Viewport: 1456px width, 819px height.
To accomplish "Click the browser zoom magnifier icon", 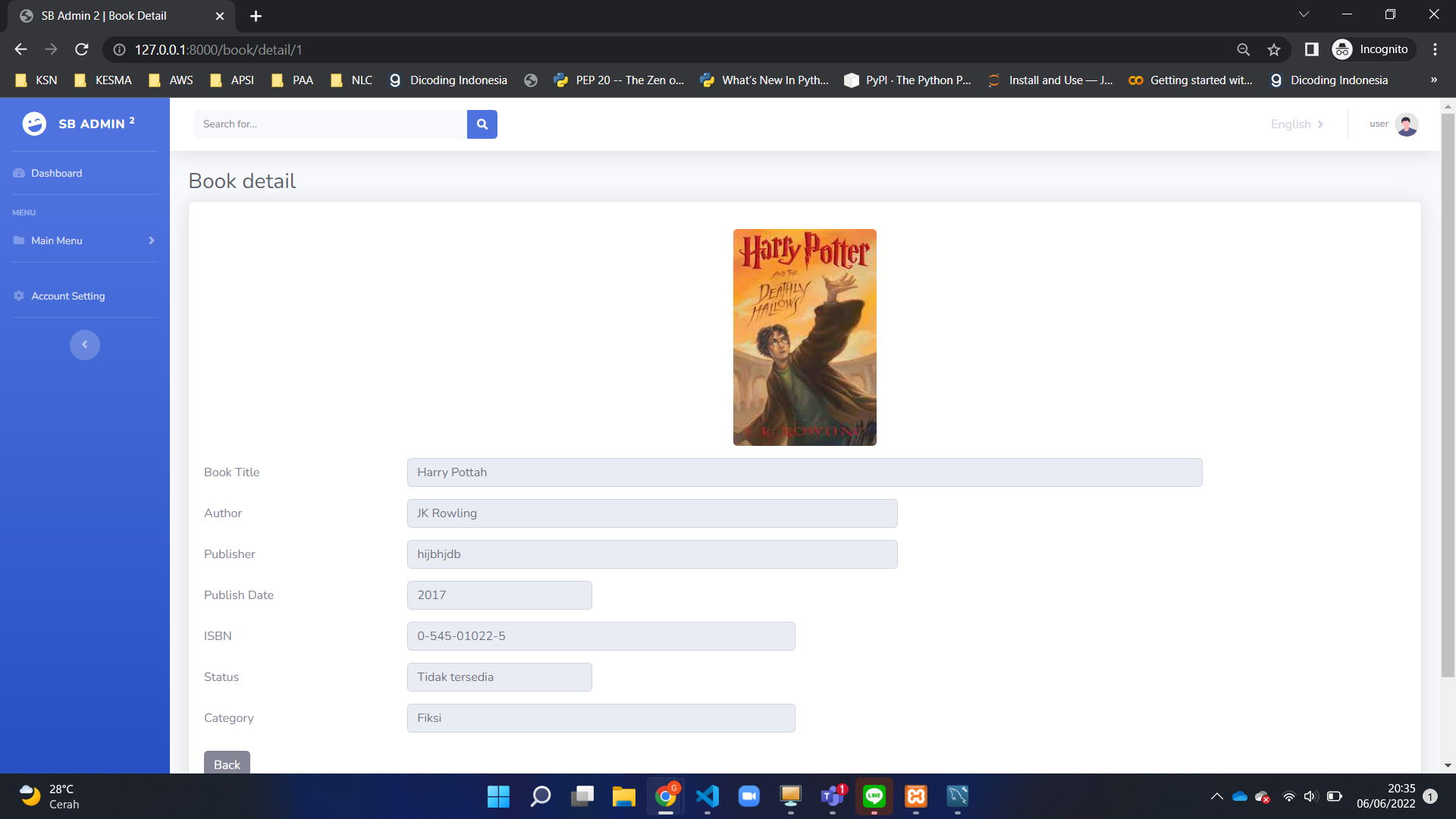I will coord(1243,49).
